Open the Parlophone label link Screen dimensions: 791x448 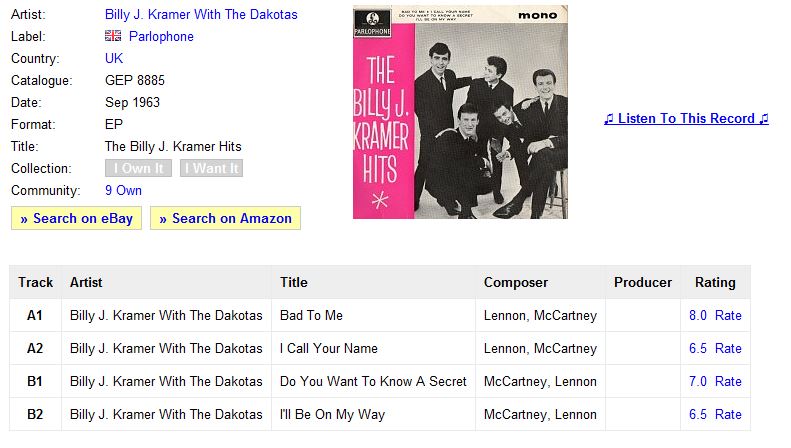161,36
